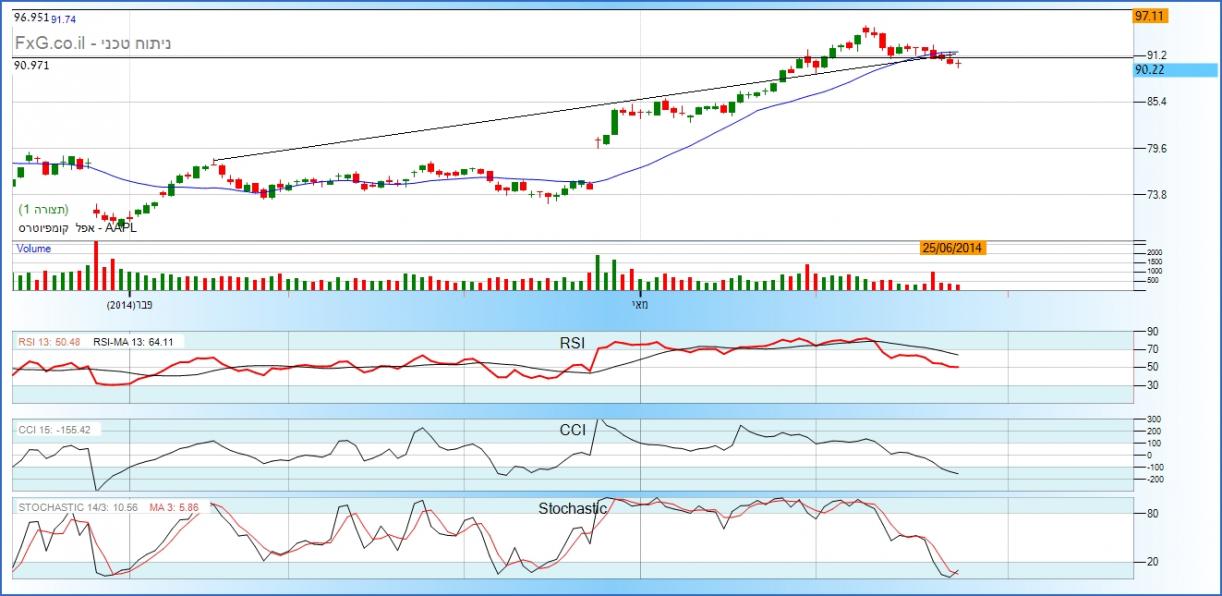Click the CCI panel title
Screen dimensions: 1222x596
click(572, 430)
